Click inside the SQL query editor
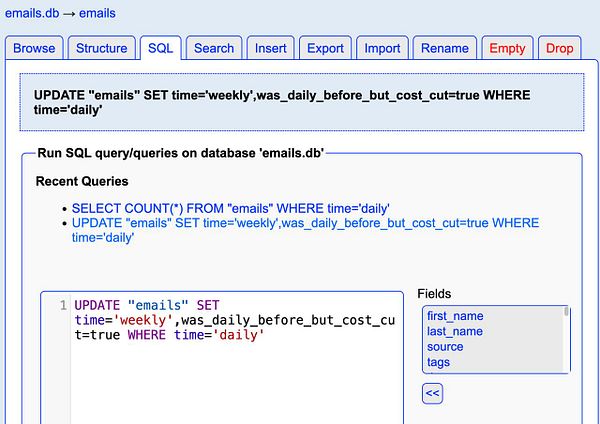 [222, 357]
